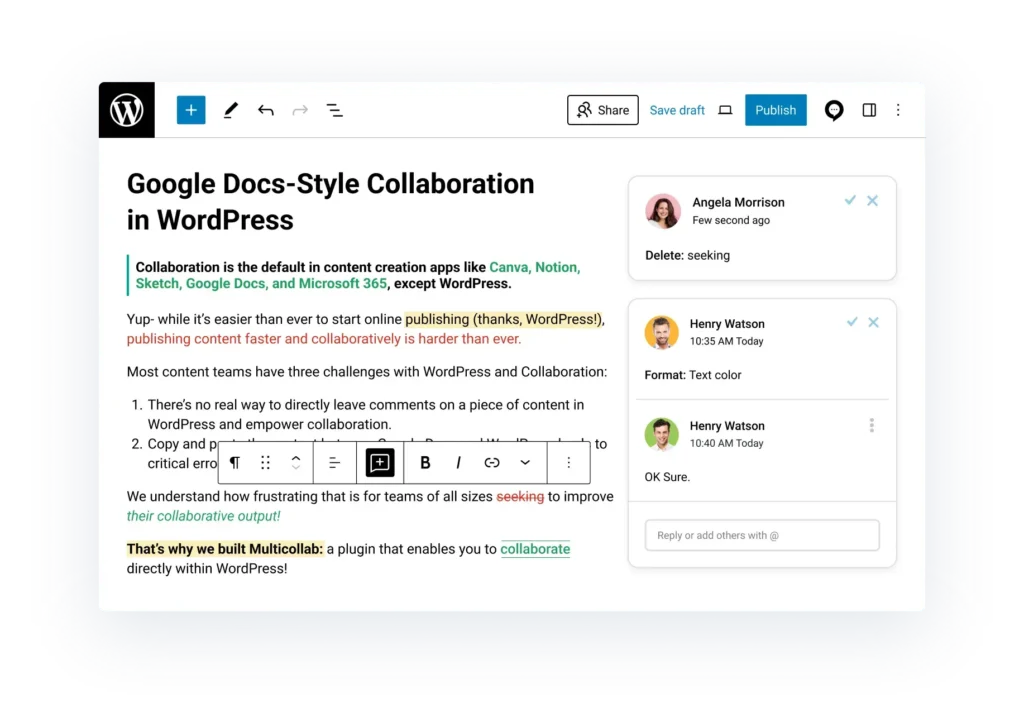Image resolution: width=1024 pixels, height=727 pixels.
Task: Open block toolbar options menu
Action: point(569,462)
